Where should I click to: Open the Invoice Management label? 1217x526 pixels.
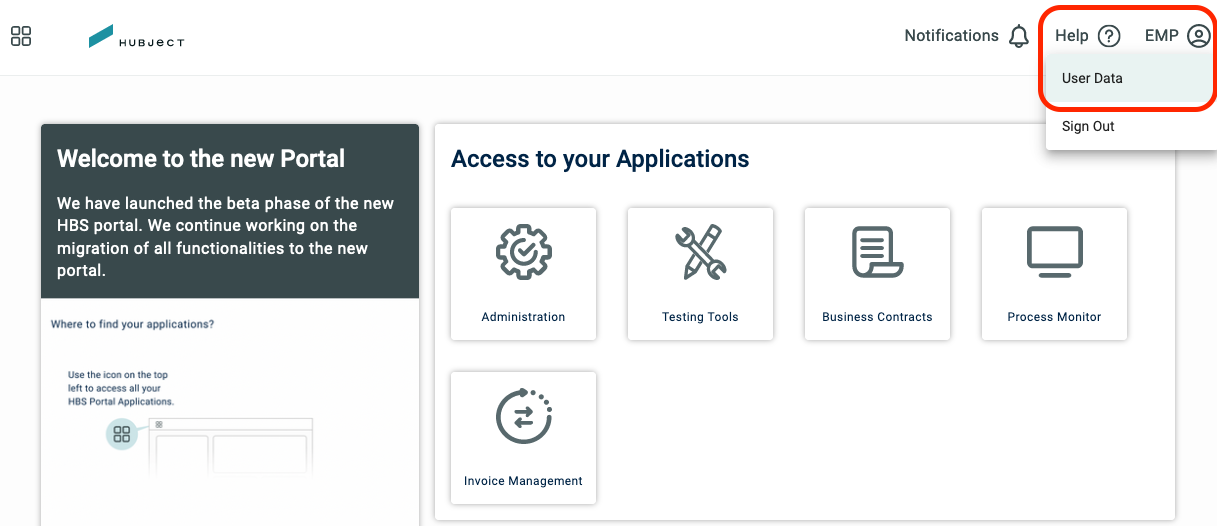tap(523, 481)
